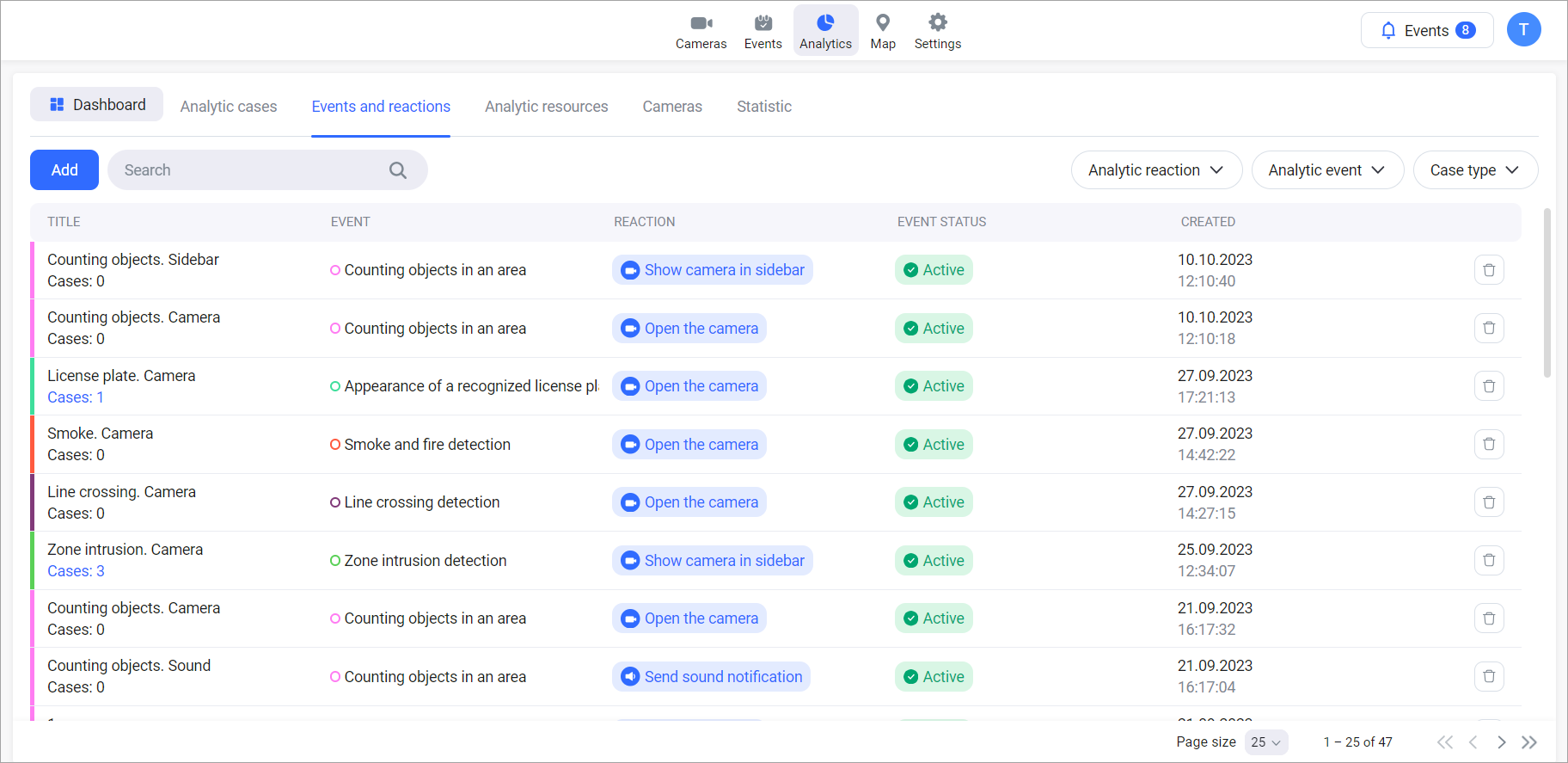Switch to the Analytic cases tab
1568x763 pixels.
point(229,107)
